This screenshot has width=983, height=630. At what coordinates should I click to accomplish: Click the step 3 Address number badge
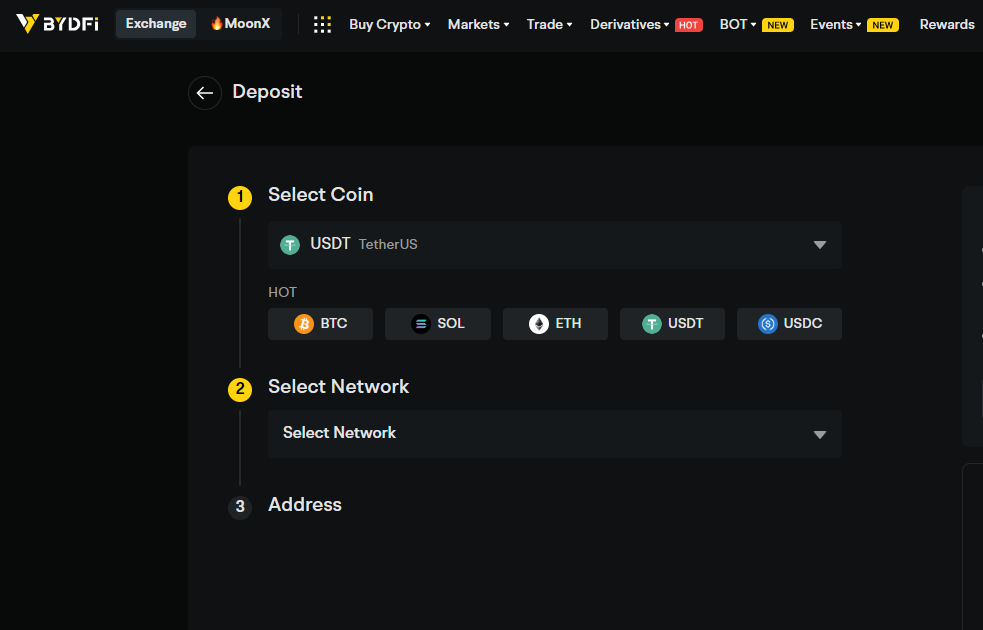(x=240, y=507)
